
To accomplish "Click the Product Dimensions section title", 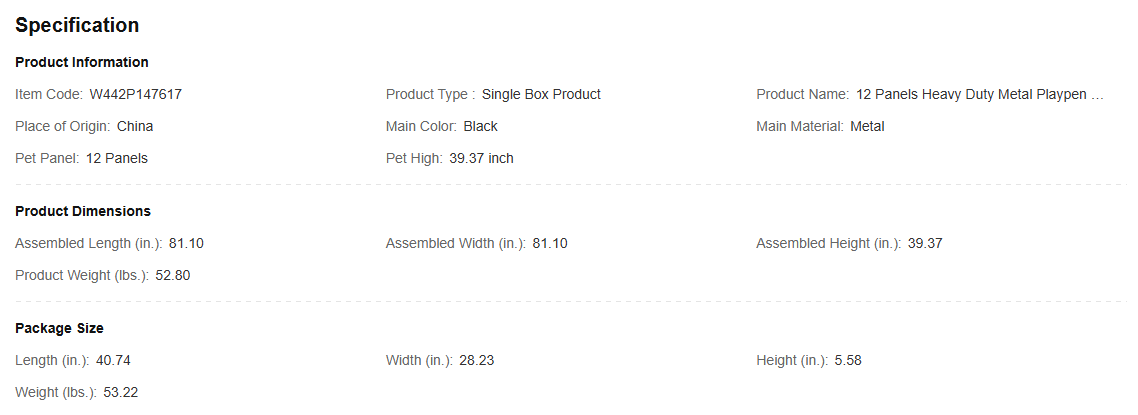I will point(83,211).
